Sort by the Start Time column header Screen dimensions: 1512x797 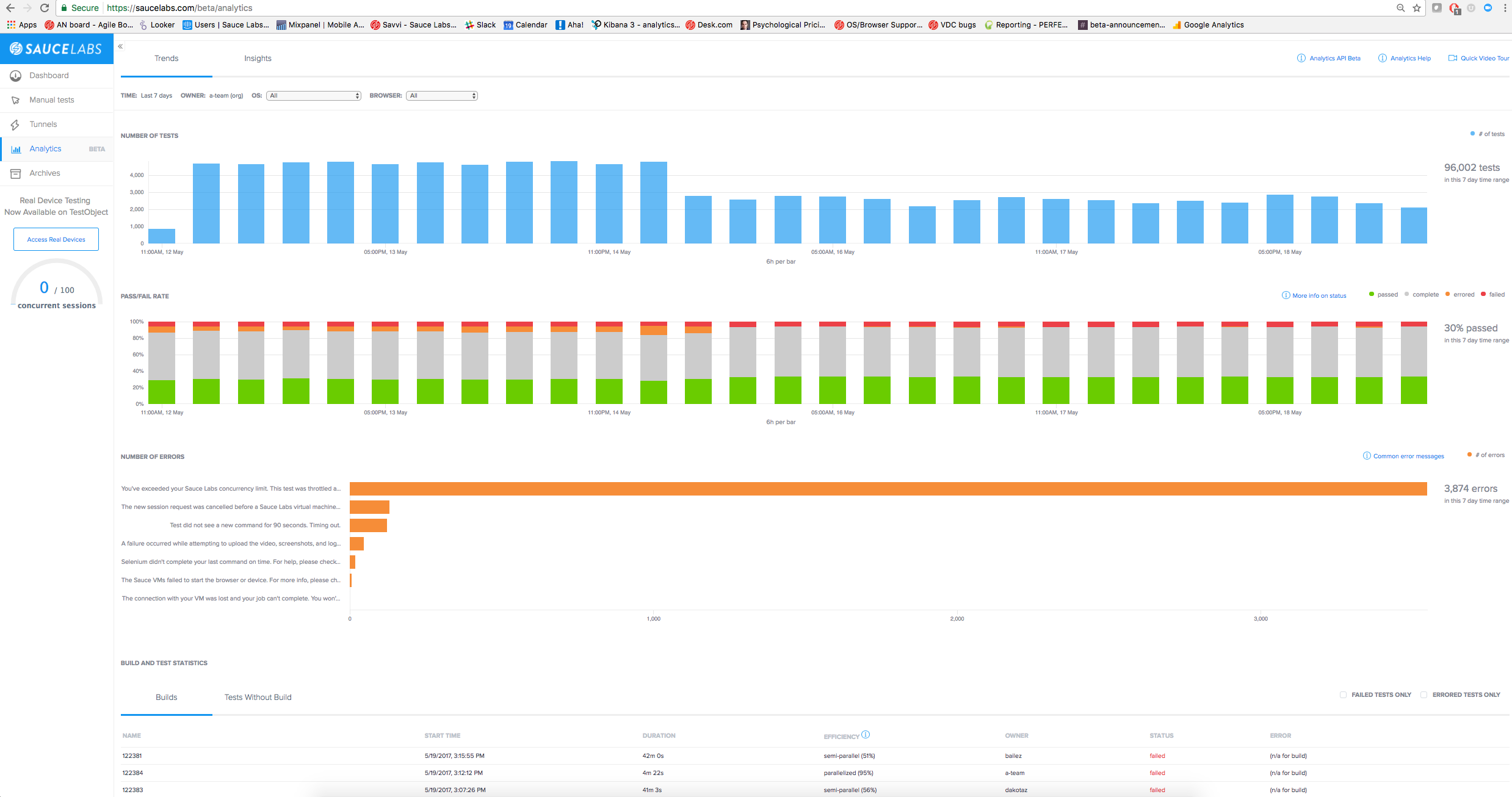point(443,736)
